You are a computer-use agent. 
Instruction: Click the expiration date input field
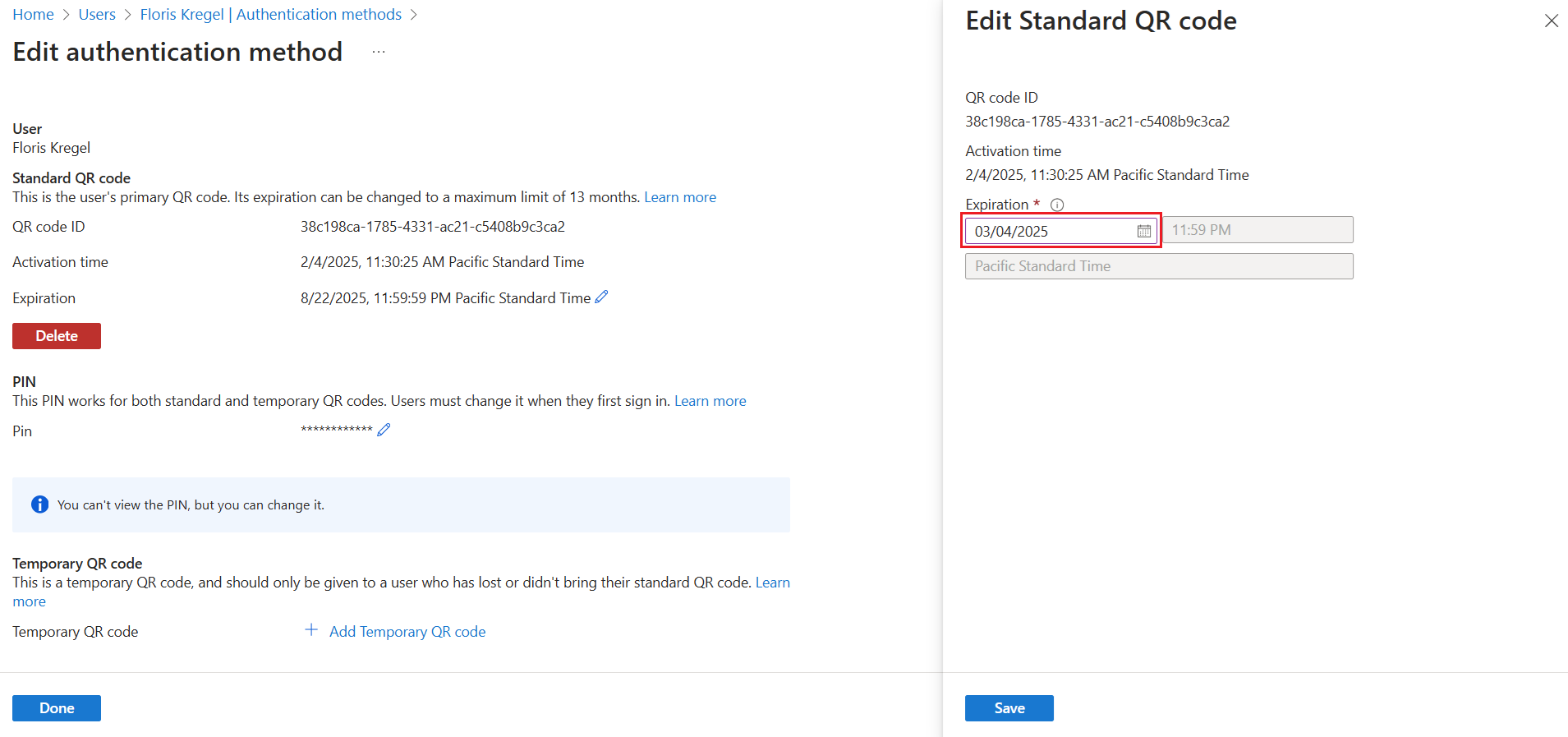click(x=1050, y=231)
